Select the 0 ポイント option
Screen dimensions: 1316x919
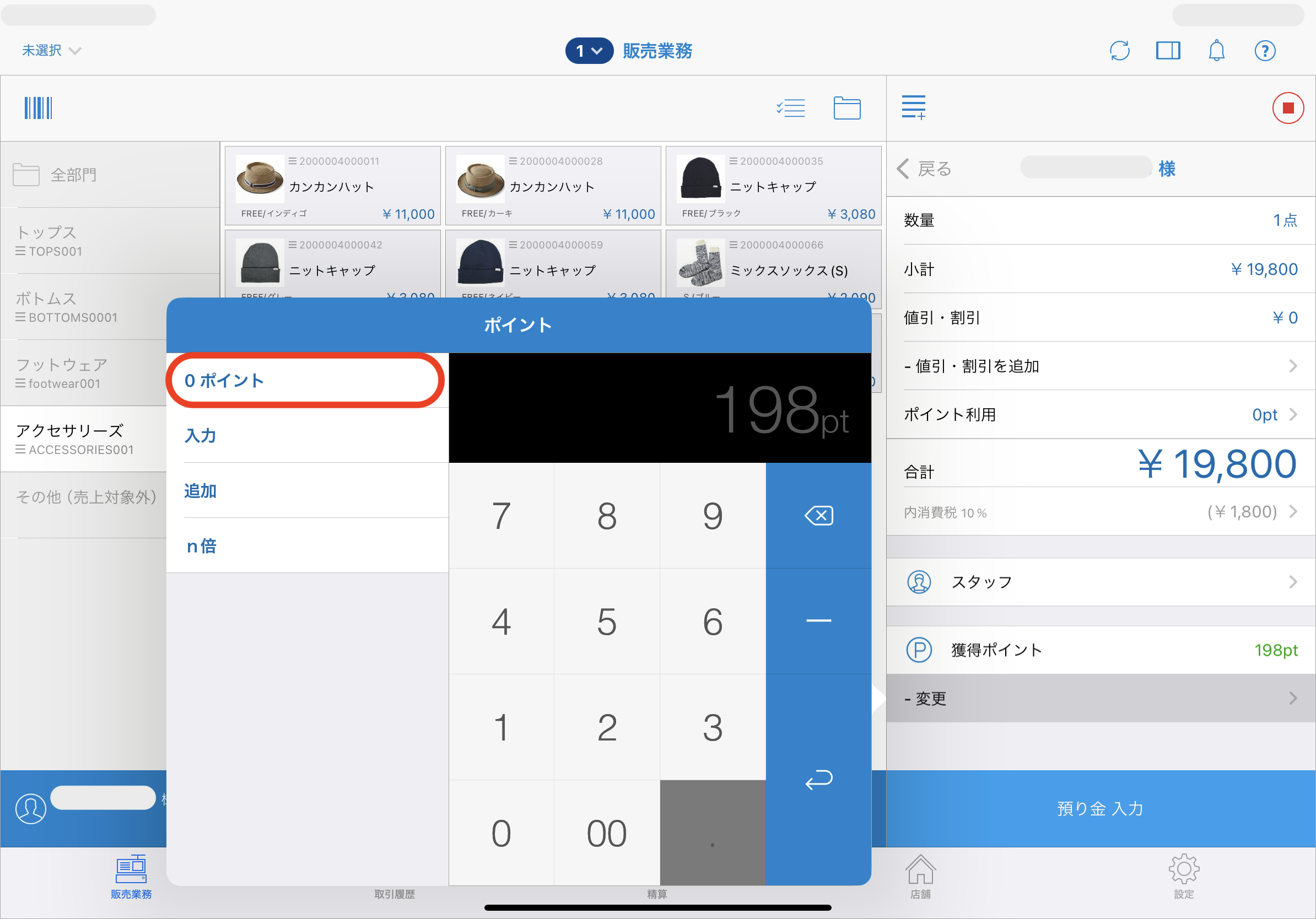[x=305, y=380]
